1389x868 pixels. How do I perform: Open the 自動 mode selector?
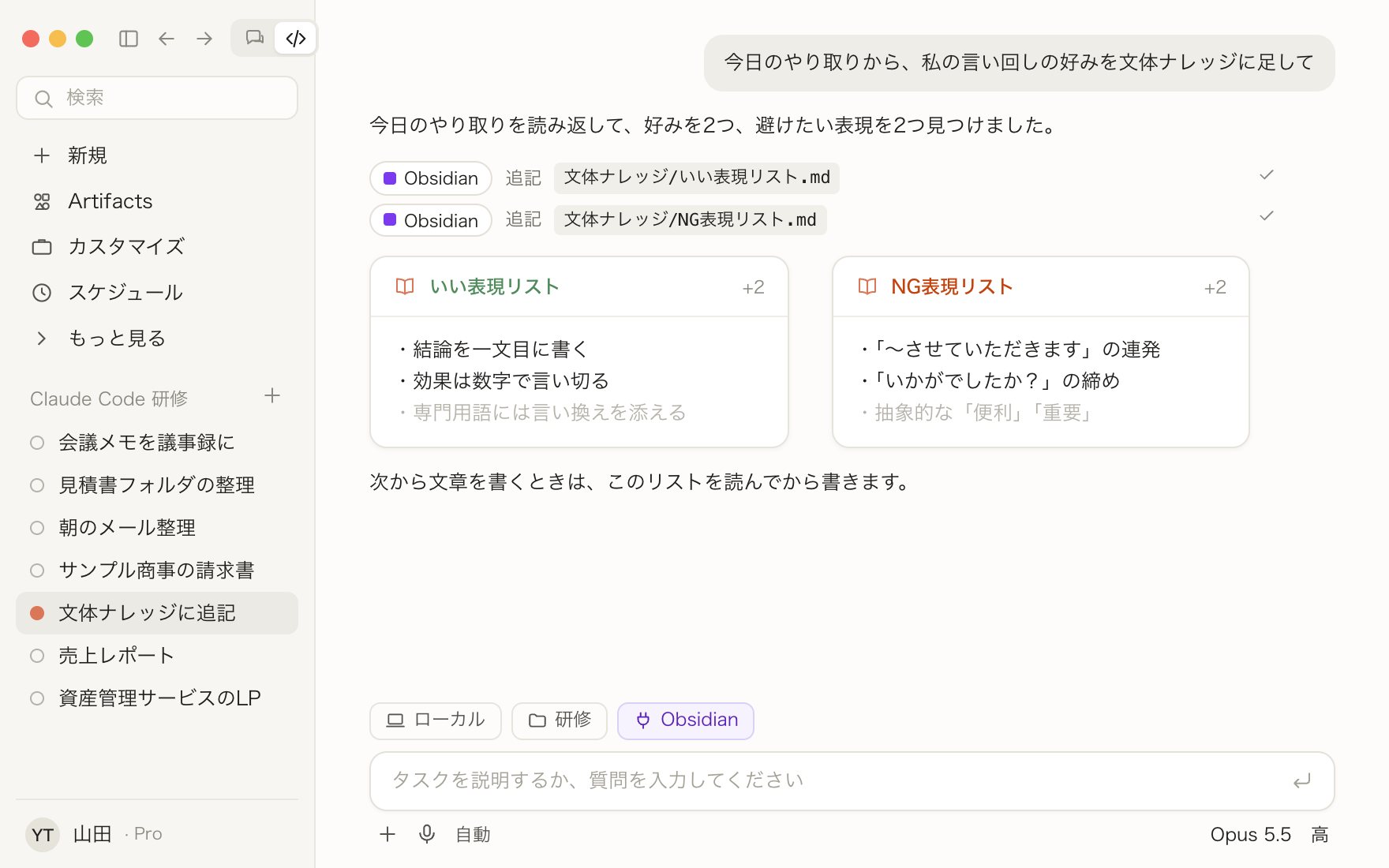(473, 834)
